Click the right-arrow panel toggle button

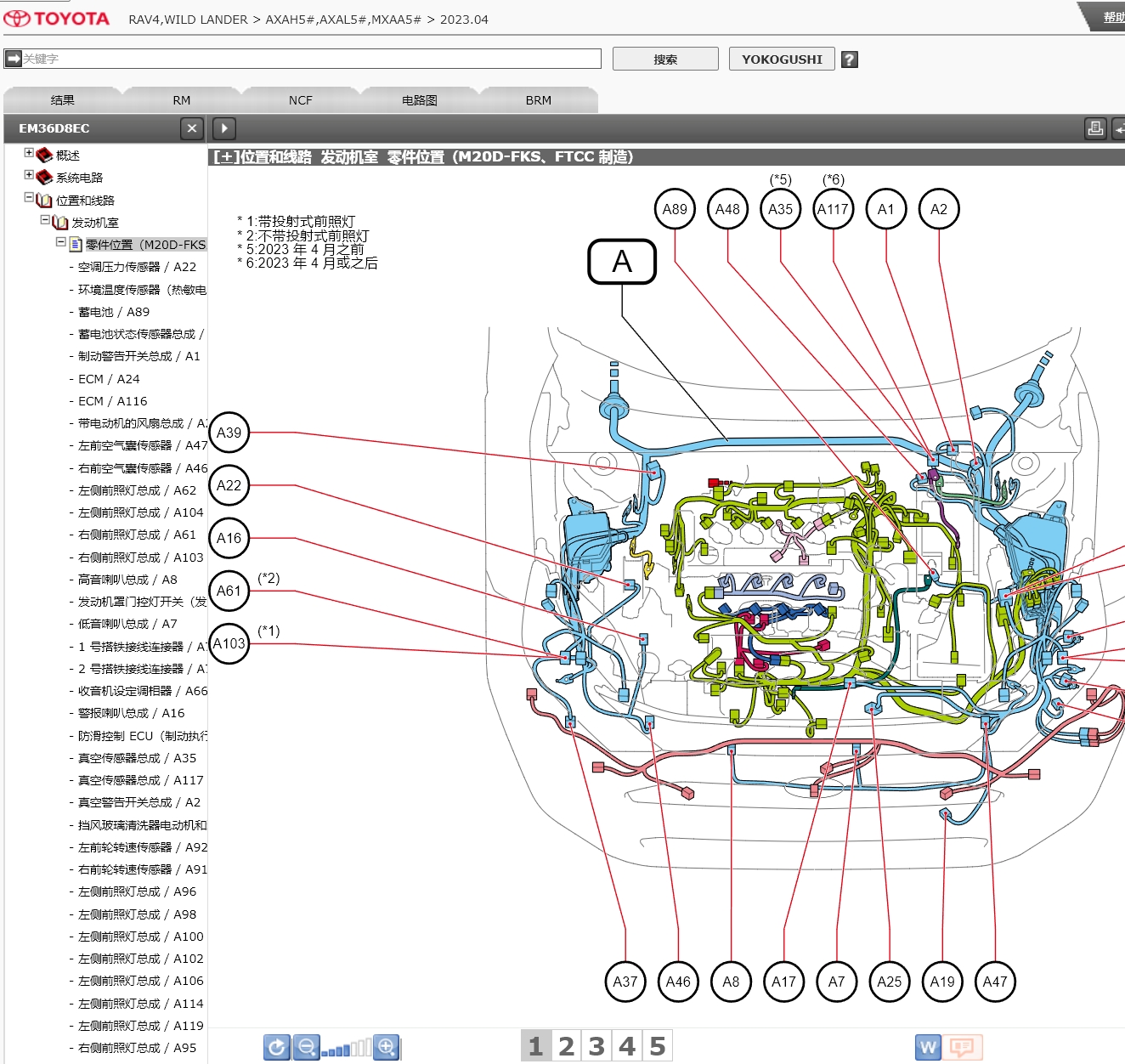tap(223, 128)
